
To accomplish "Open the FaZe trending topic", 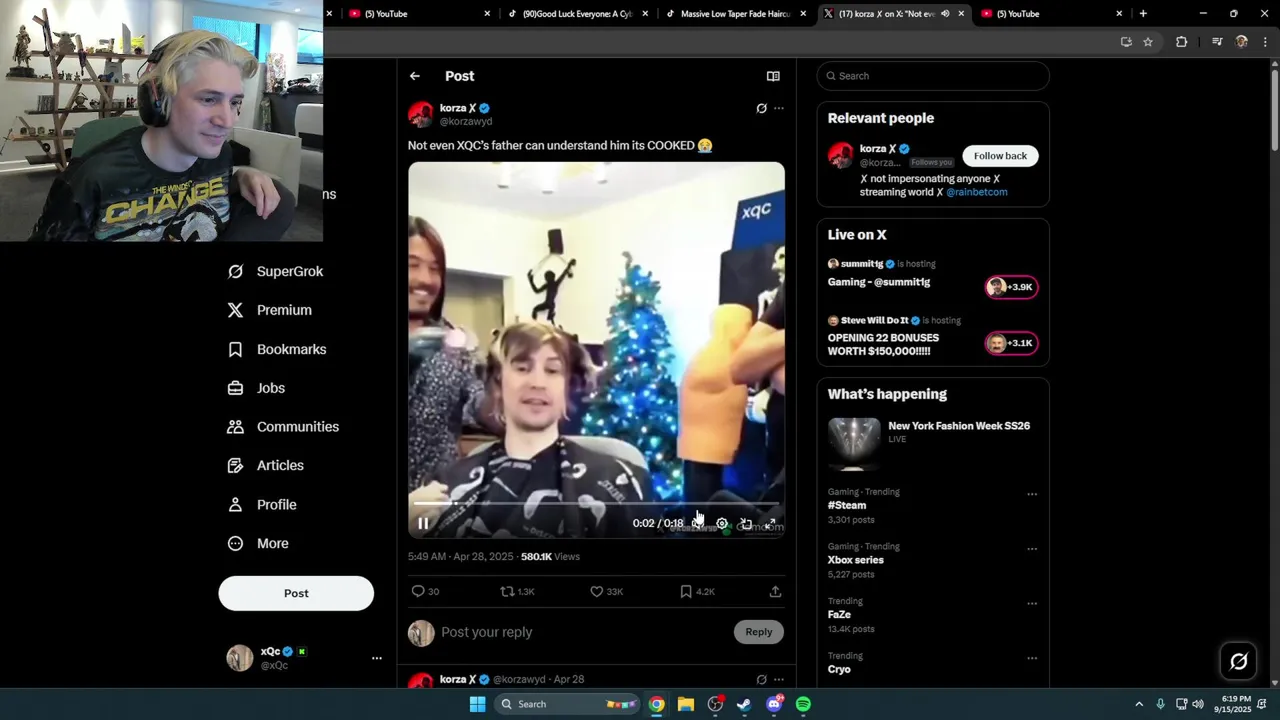I will pyautogui.click(x=839, y=615).
